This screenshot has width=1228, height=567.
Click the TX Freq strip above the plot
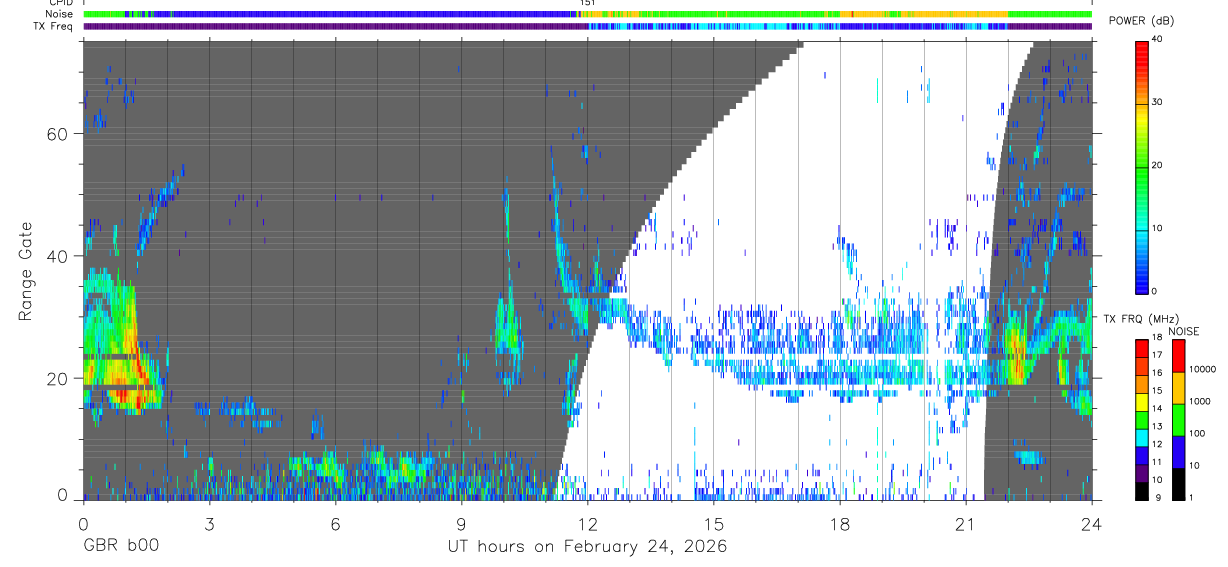pos(587,26)
